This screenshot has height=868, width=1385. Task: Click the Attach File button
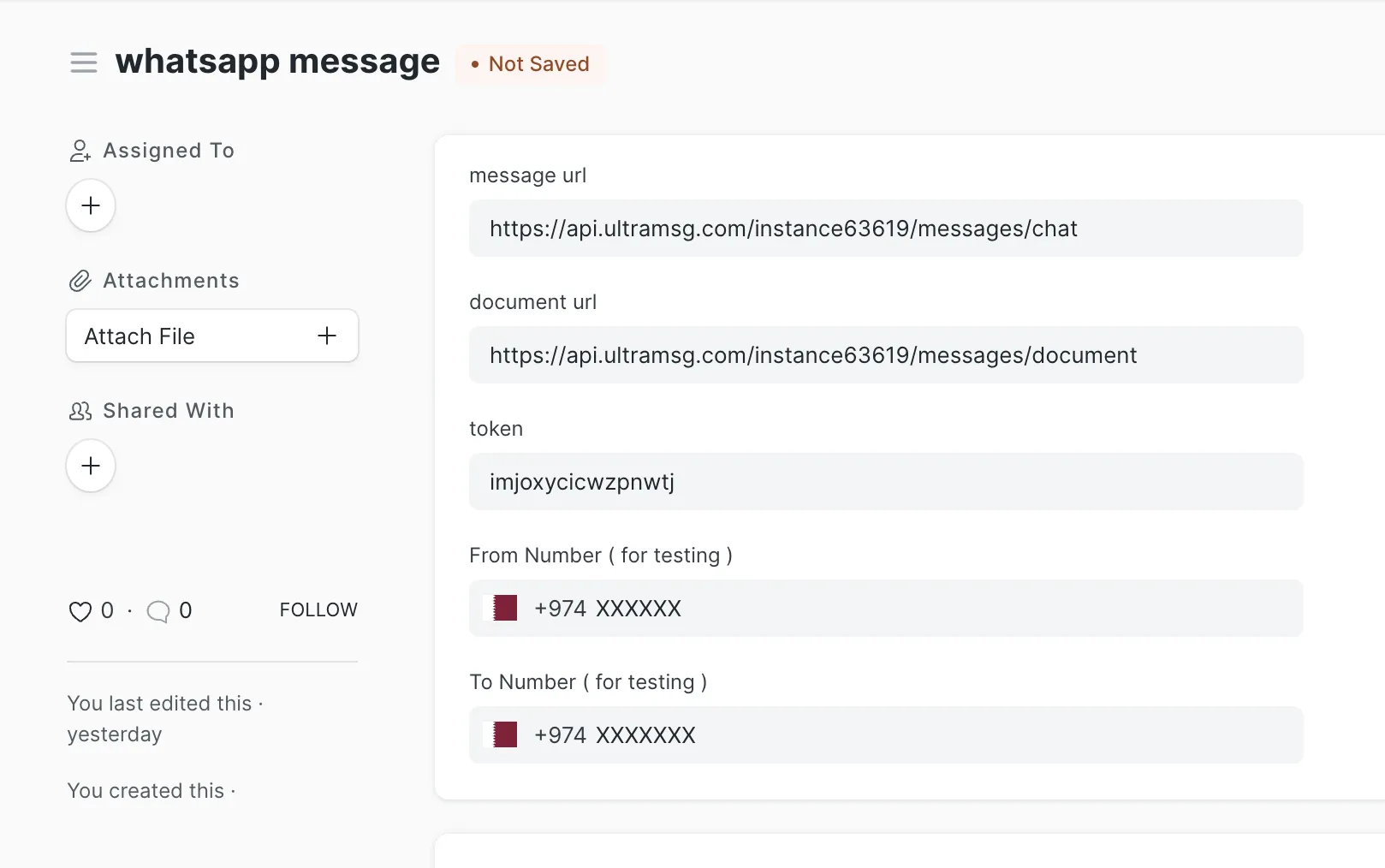tap(212, 336)
